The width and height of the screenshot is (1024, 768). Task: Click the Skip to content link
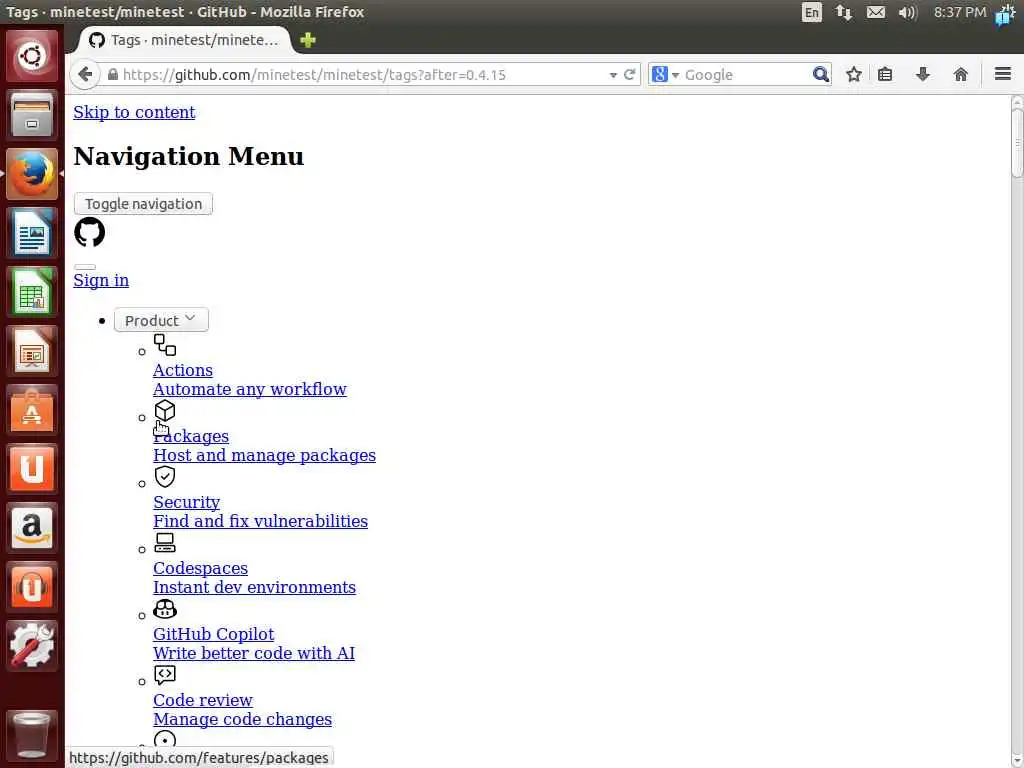coord(134,112)
